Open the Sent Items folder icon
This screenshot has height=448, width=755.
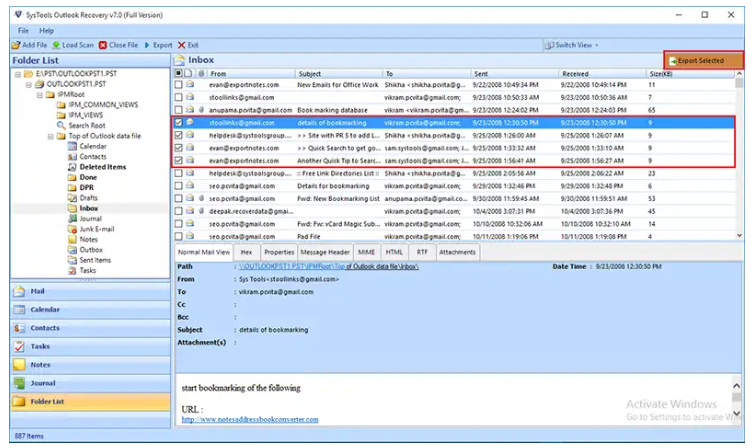[x=72, y=260]
